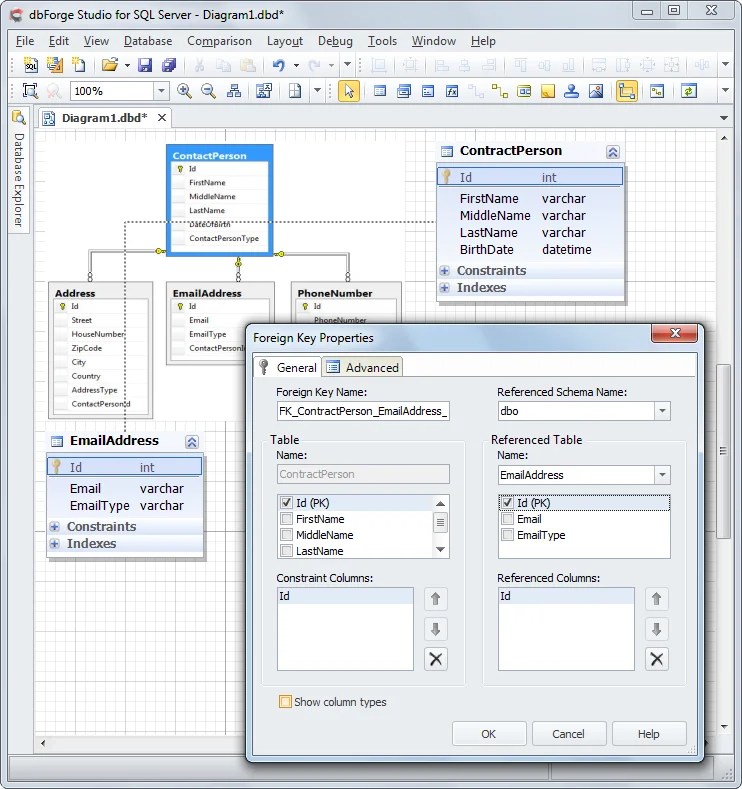The image size is (742, 789).
Task: Expand Indexes in large EmailAddress table
Action: click(54, 544)
